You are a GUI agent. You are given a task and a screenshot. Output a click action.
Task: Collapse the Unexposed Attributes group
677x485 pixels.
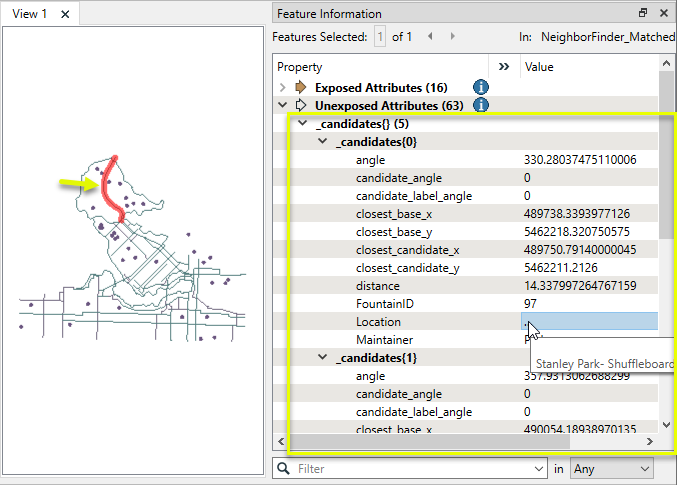(284, 105)
